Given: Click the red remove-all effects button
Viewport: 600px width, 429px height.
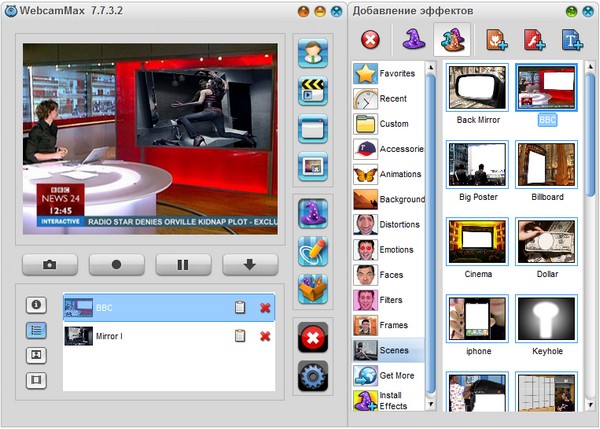Looking at the screenshot, I should point(313,337).
